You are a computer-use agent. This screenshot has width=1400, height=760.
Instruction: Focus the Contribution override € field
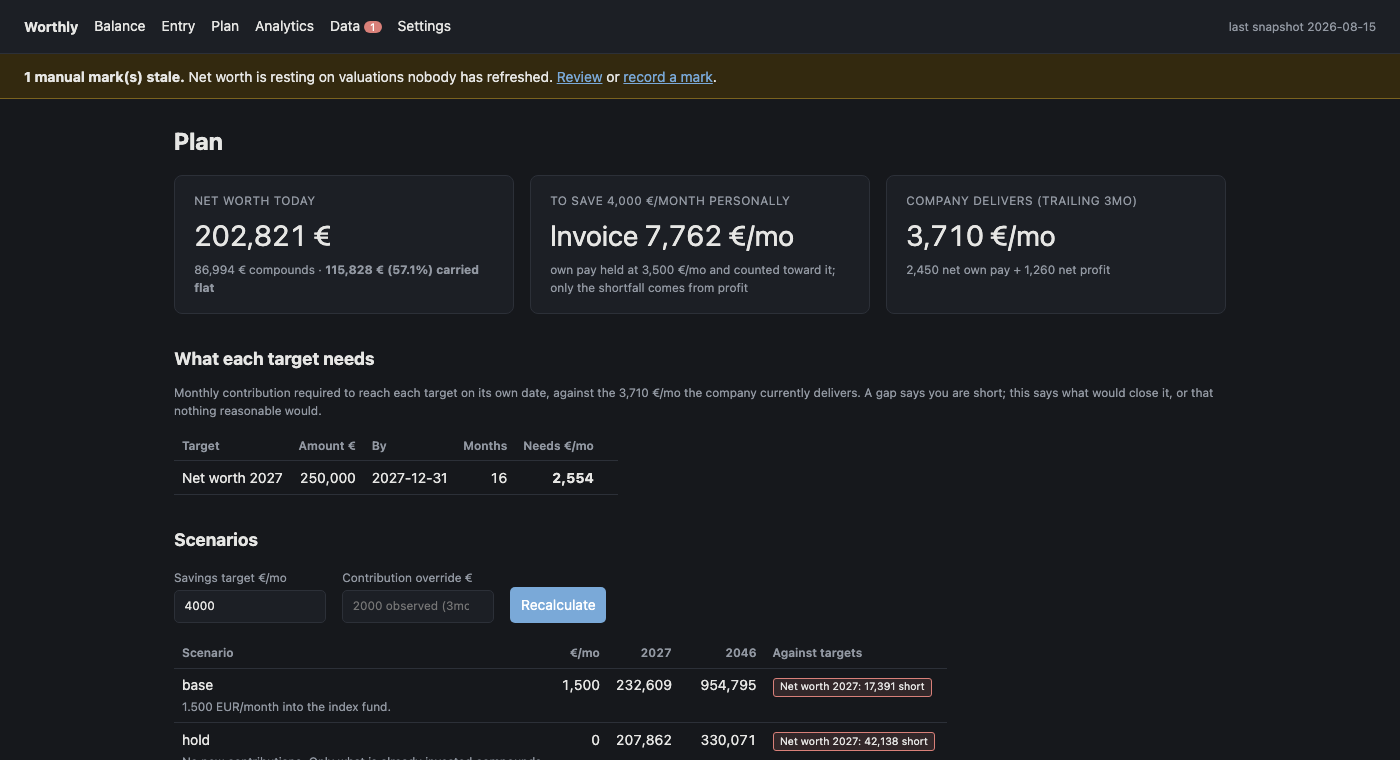(418, 606)
